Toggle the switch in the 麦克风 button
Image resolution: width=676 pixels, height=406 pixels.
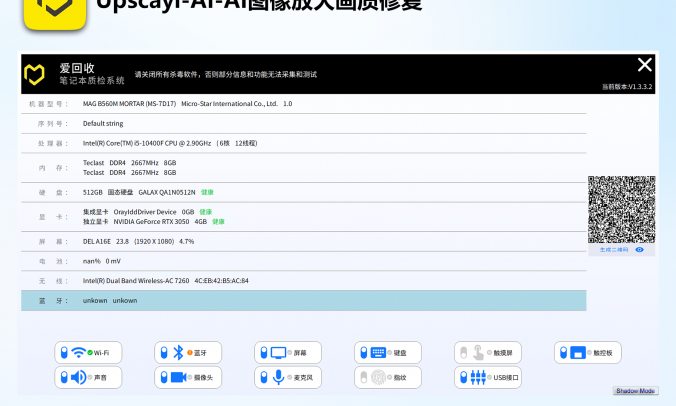click(x=264, y=377)
